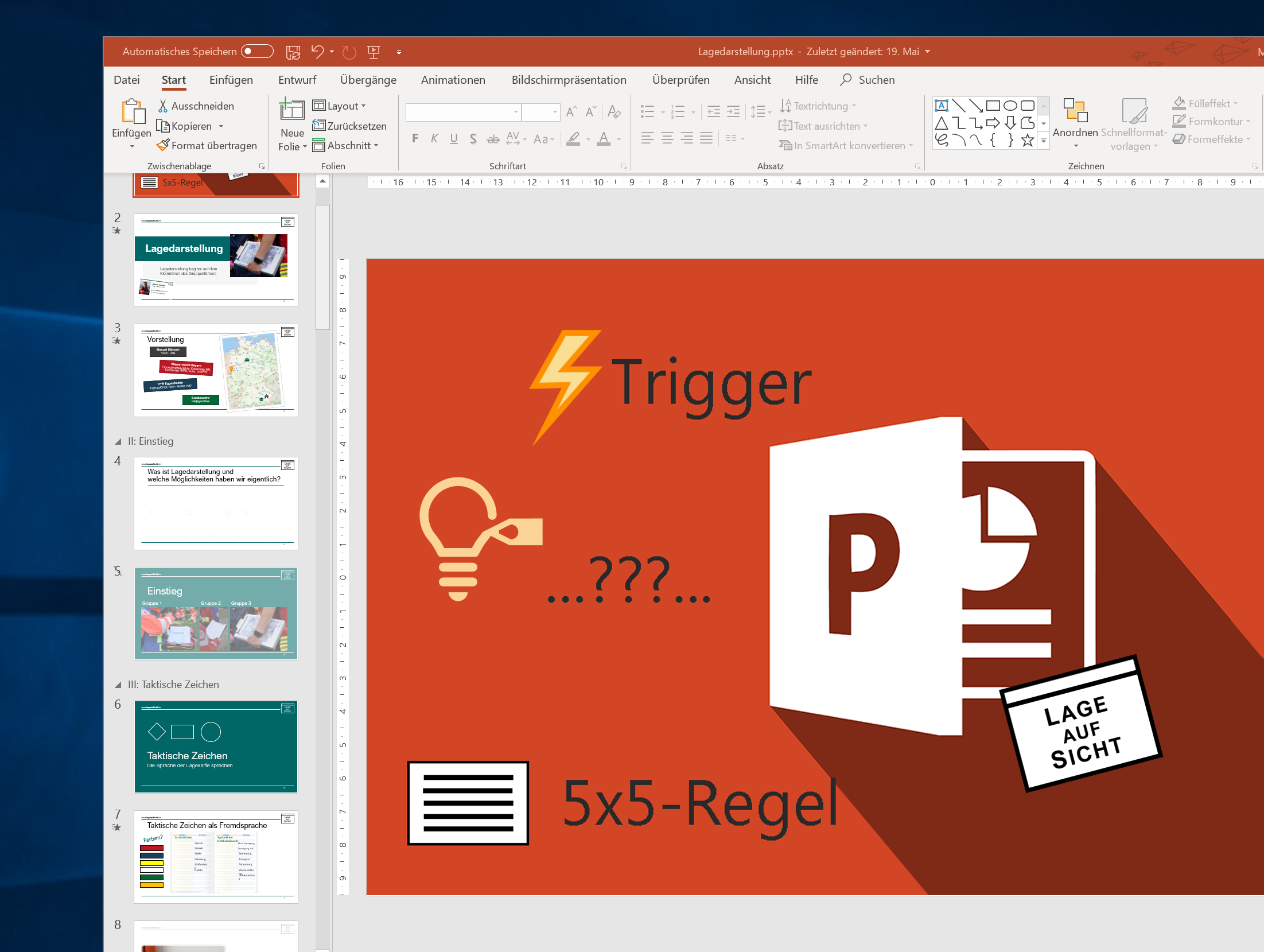Click the Neue Folie icon
This screenshot has width=1264, height=952.
point(291,109)
